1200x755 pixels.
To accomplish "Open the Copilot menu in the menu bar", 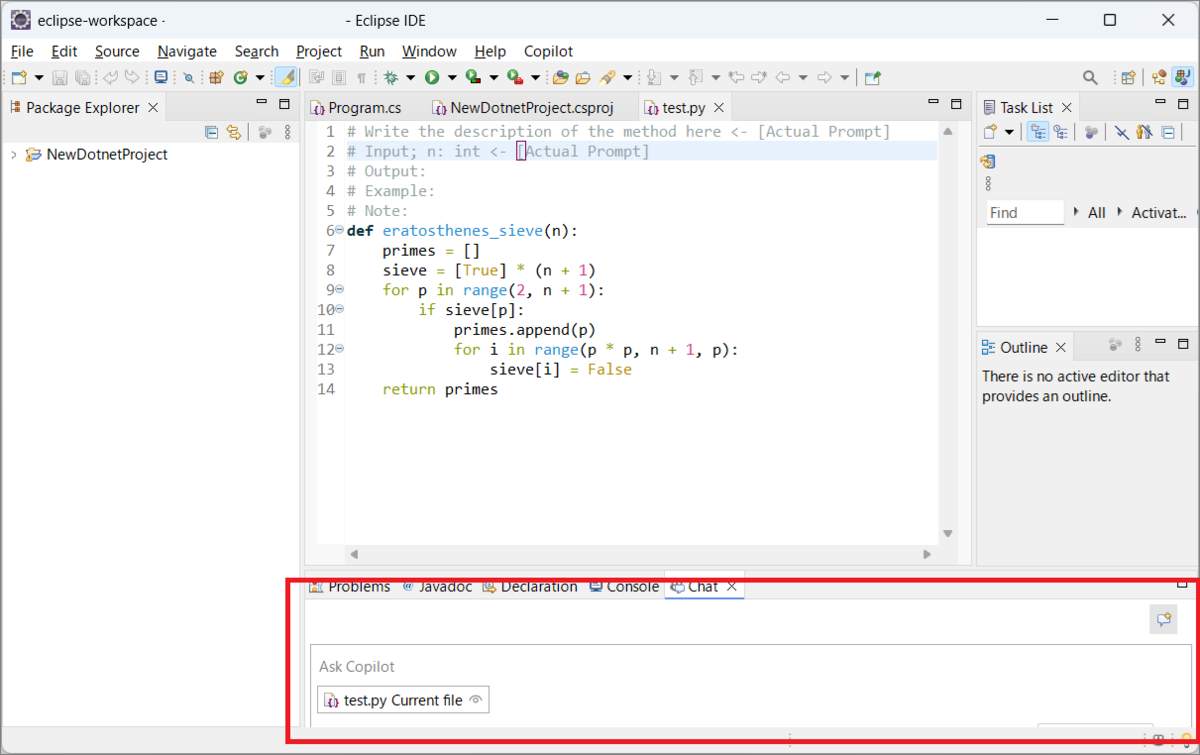I will click(x=548, y=51).
